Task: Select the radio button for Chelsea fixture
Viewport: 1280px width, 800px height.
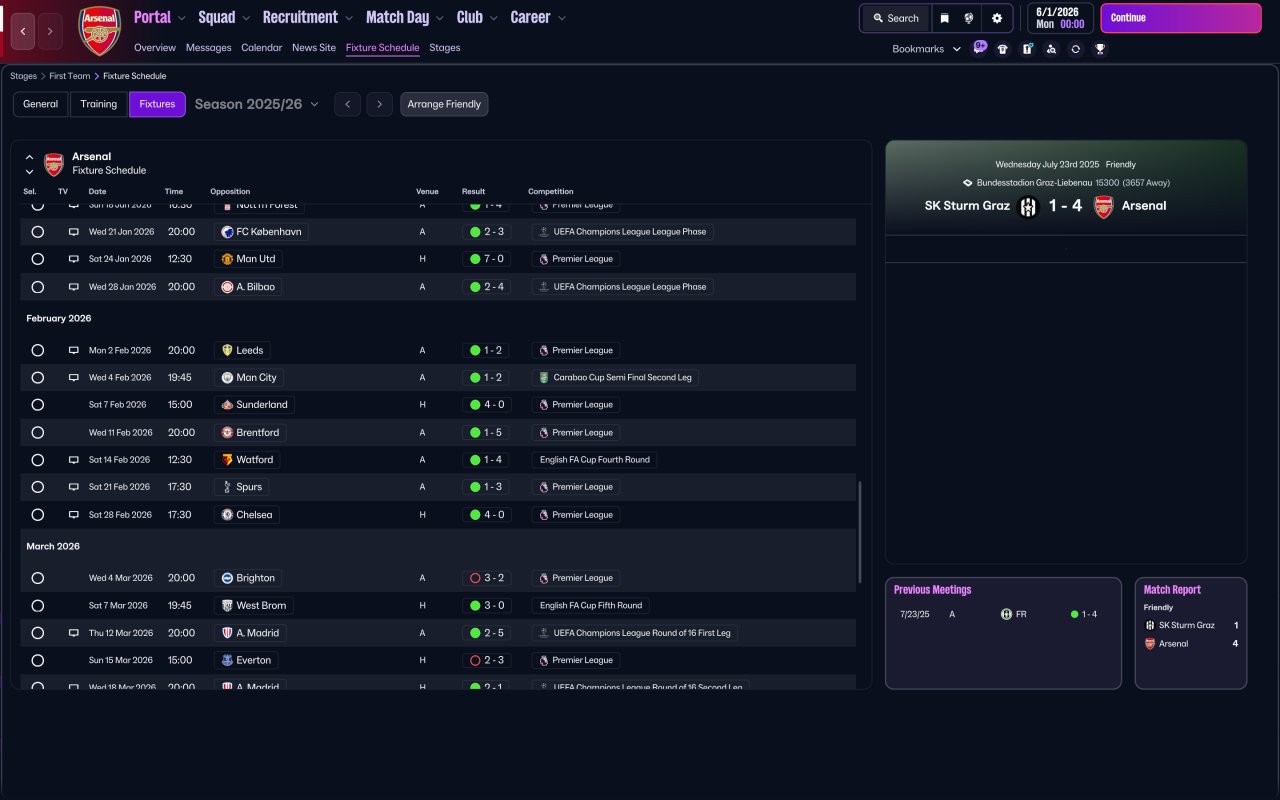Action: tap(38, 515)
